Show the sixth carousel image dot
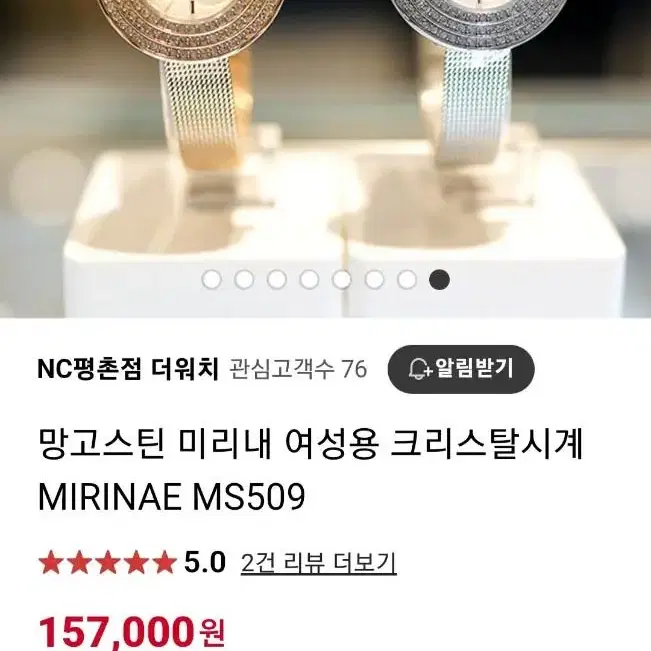 click(x=374, y=279)
